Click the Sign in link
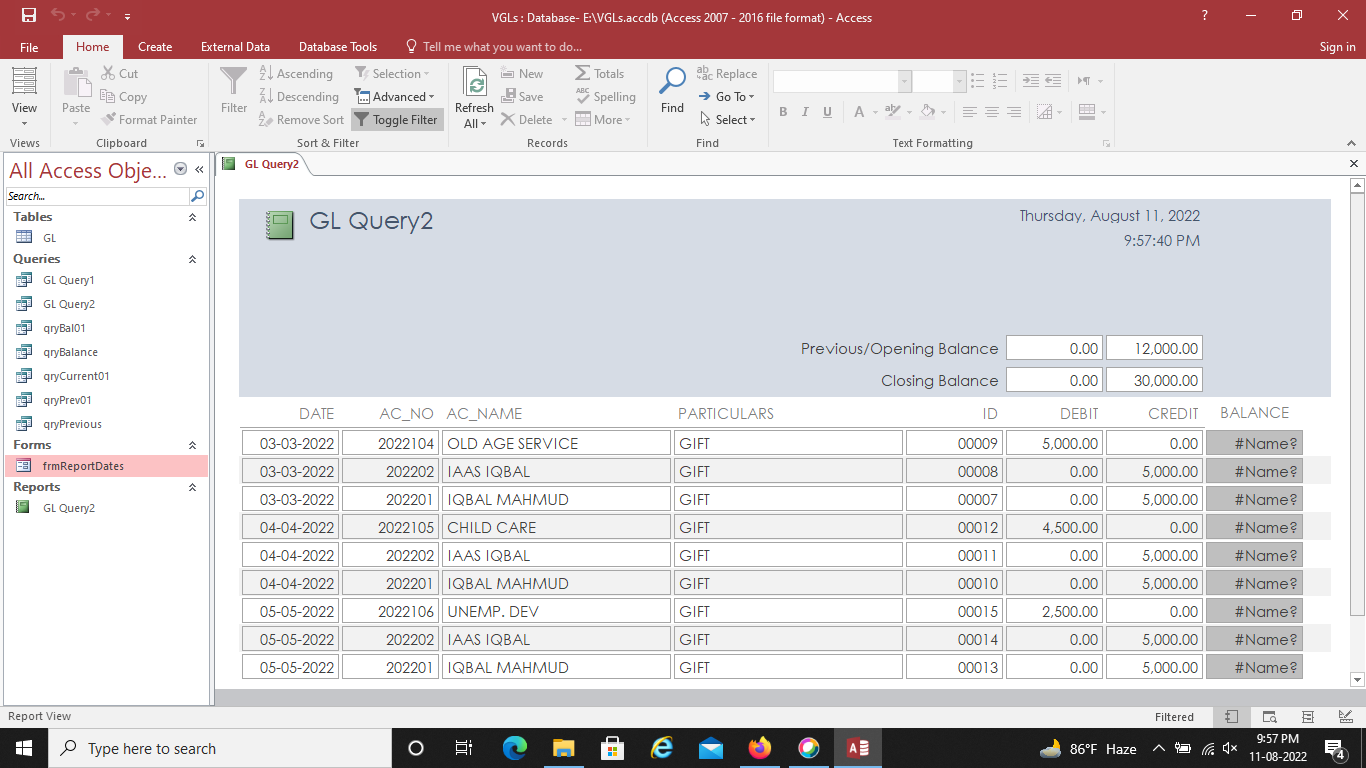 point(1337,47)
